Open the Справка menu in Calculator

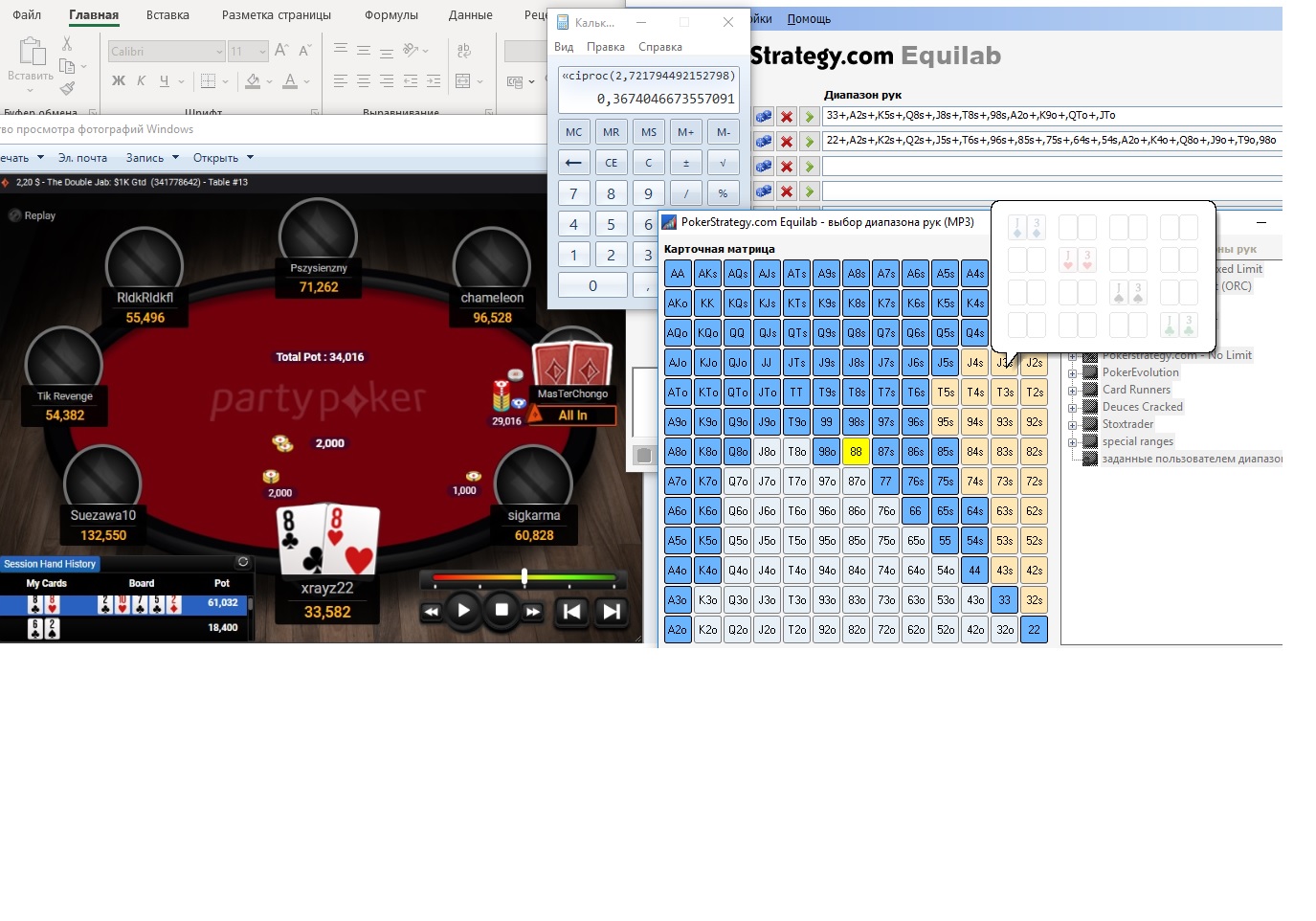(x=660, y=47)
